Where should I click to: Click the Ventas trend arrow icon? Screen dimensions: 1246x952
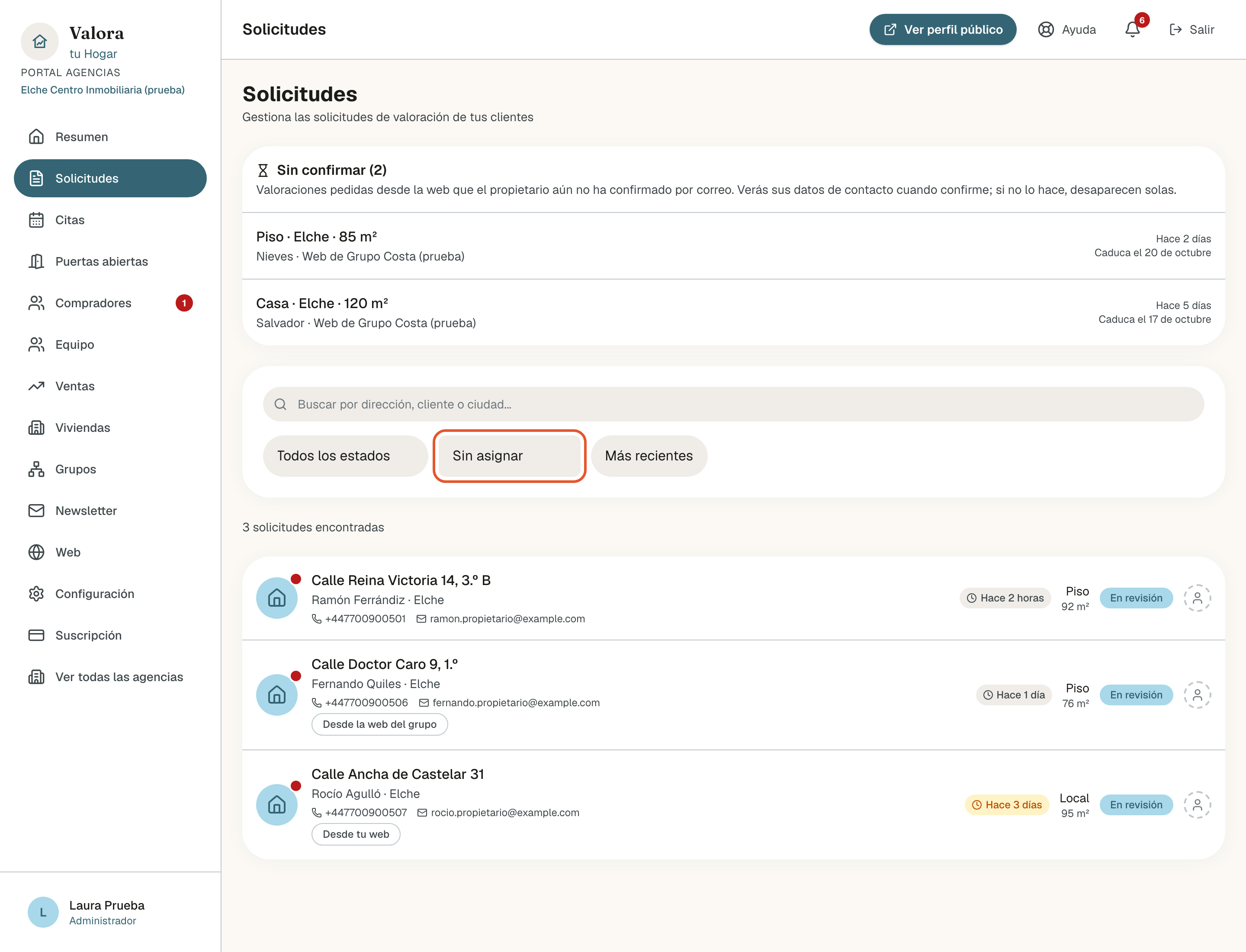coord(36,386)
